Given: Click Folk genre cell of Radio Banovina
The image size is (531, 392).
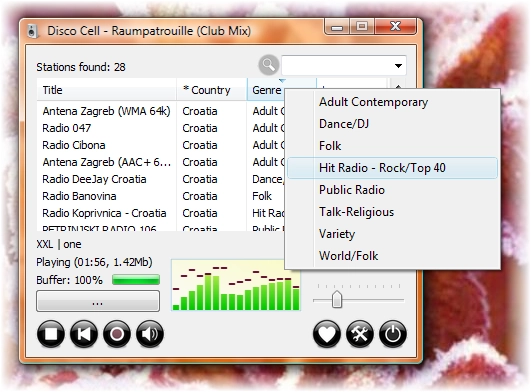Looking at the screenshot, I should tap(262, 196).
